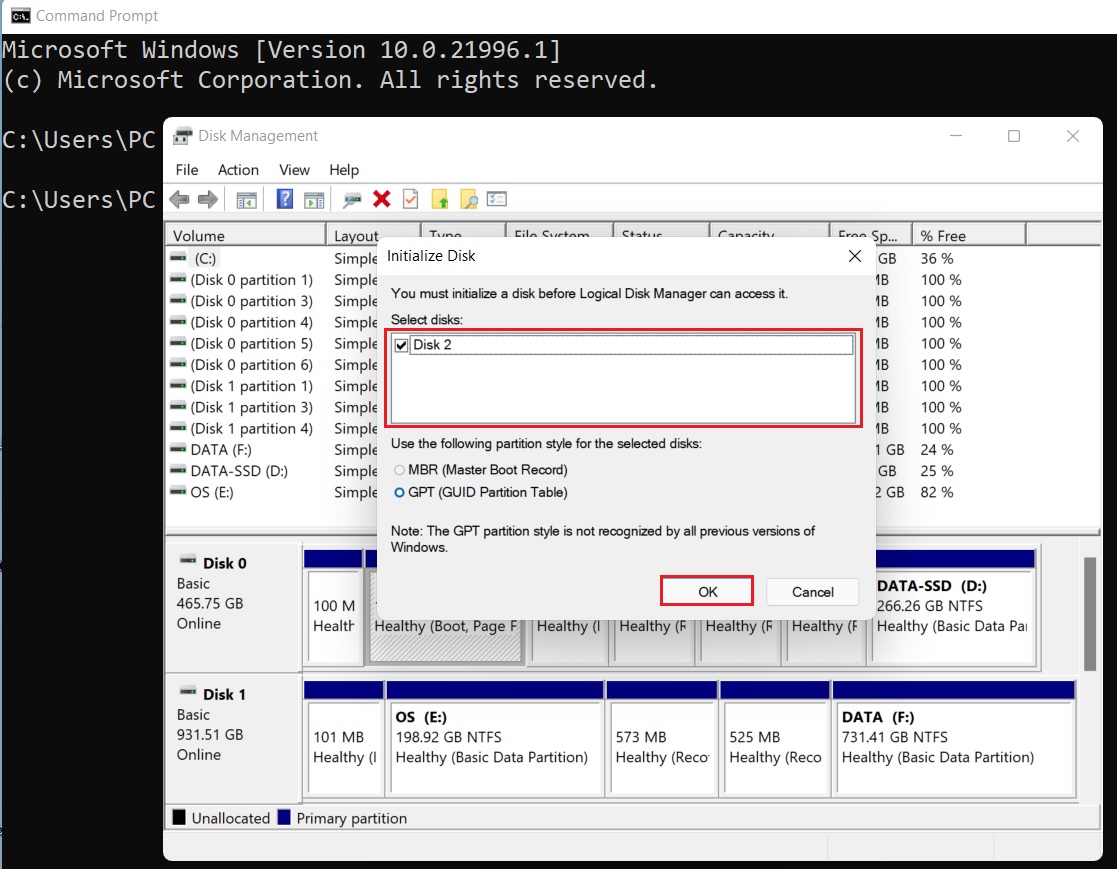Click the forward arrow toolbar icon
The height and width of the screenshot is (869, 1117).
click(x=208, y=200)
